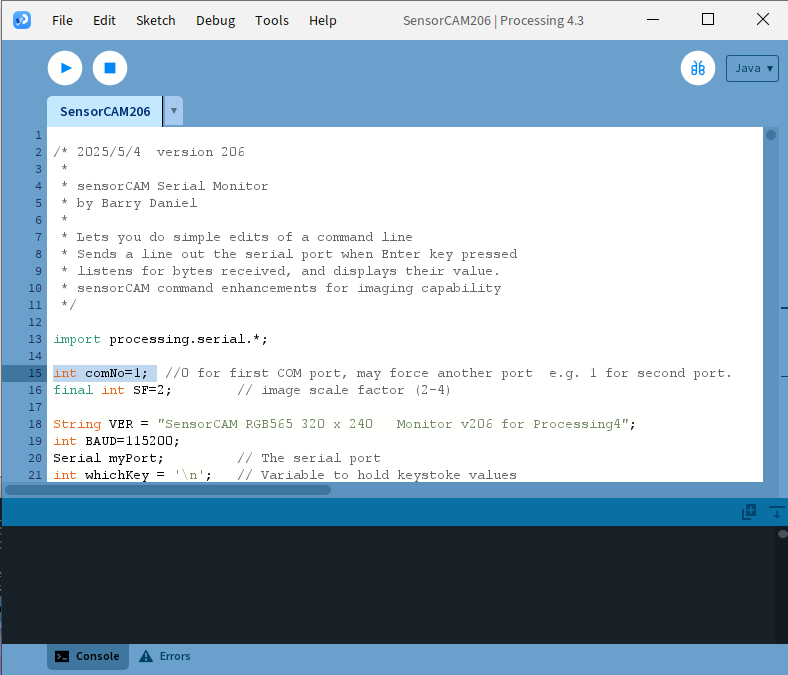Open the Tools menu
Screen dimensions: 788x675
tap(271, 20)
